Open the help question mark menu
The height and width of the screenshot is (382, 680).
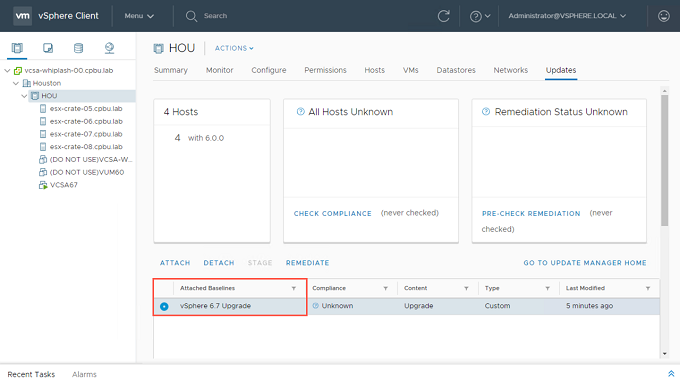[480, 16]
